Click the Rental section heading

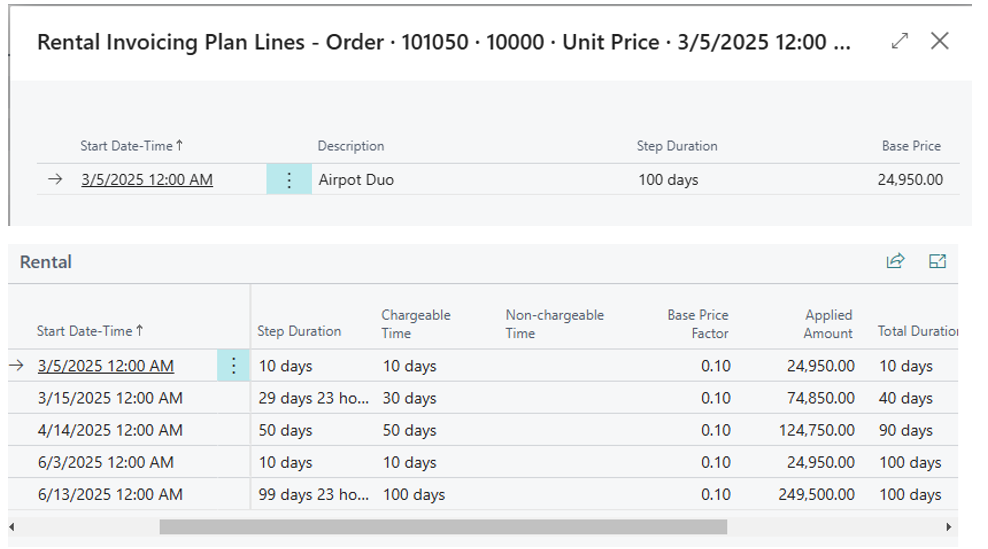46,262
